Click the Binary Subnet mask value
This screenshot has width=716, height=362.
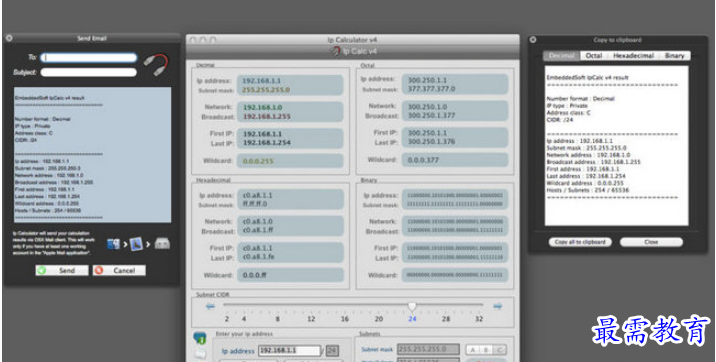pyautogui.click(x=454, y=204)
